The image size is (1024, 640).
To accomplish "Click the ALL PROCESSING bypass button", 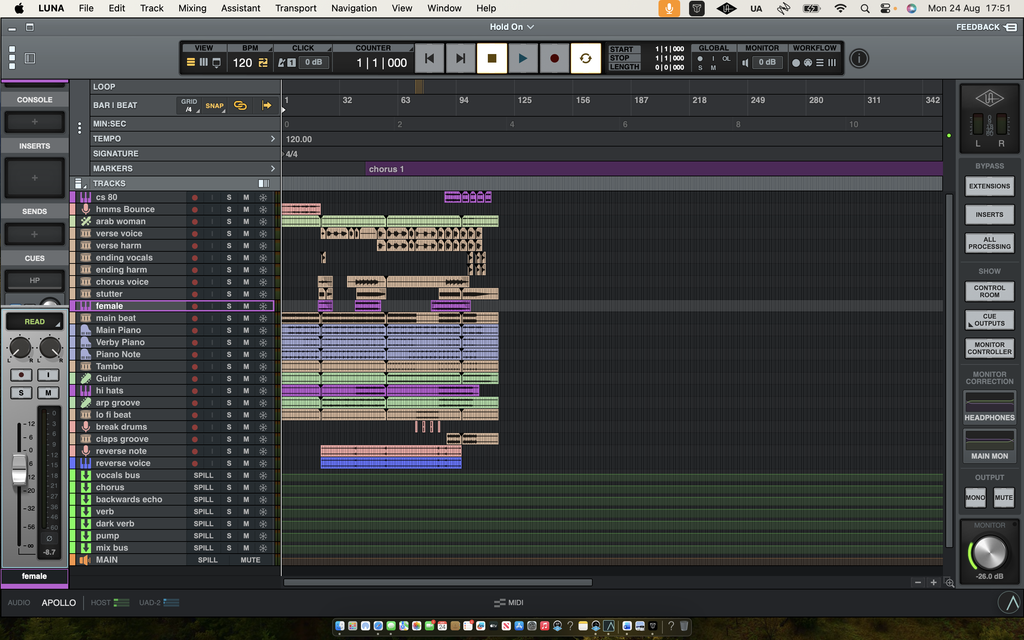I will 989,243.
